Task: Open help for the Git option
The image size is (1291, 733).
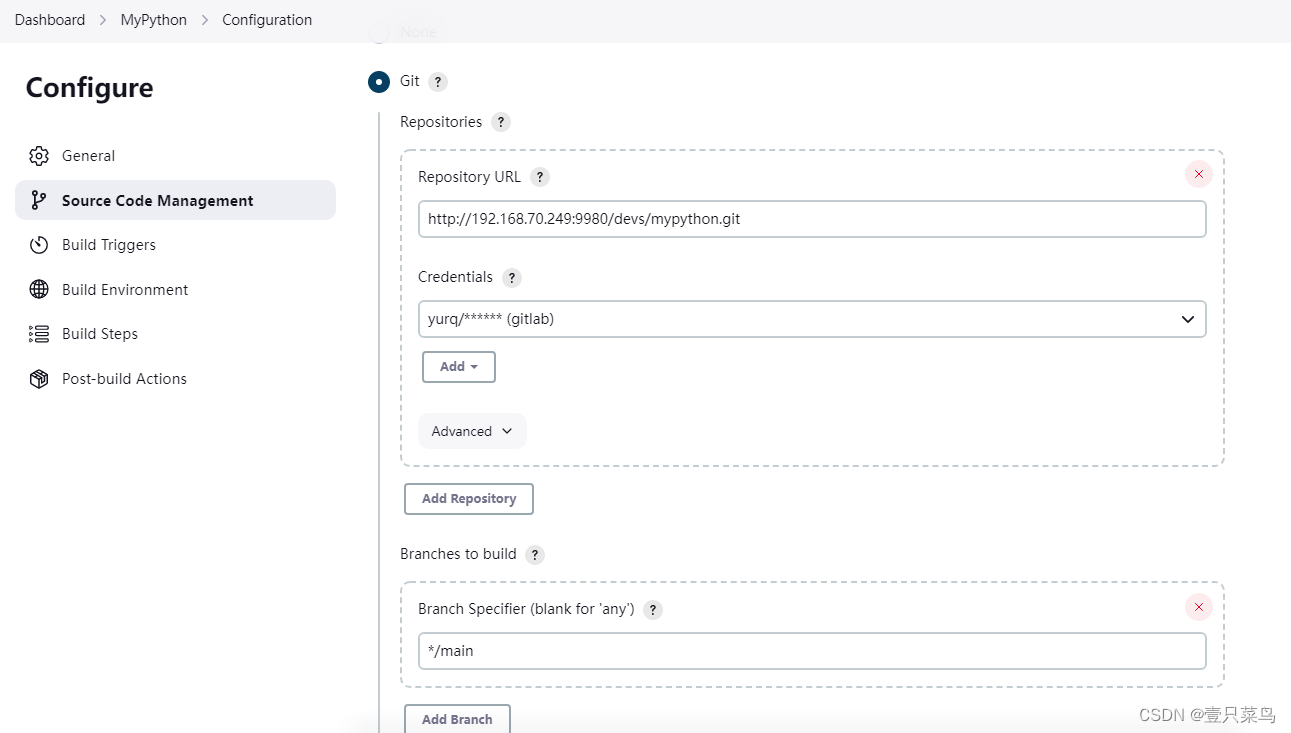Action: (438, 82)
